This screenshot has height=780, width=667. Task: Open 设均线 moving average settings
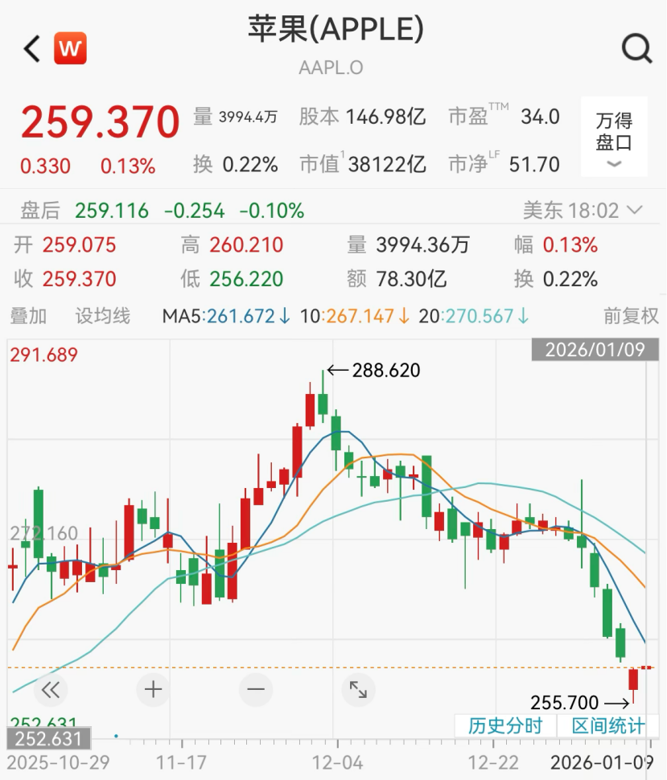103,316
